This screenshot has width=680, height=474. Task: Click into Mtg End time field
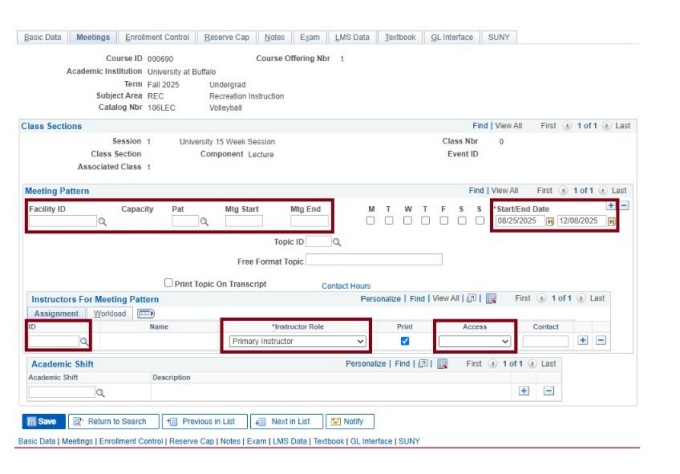[309, 221]
